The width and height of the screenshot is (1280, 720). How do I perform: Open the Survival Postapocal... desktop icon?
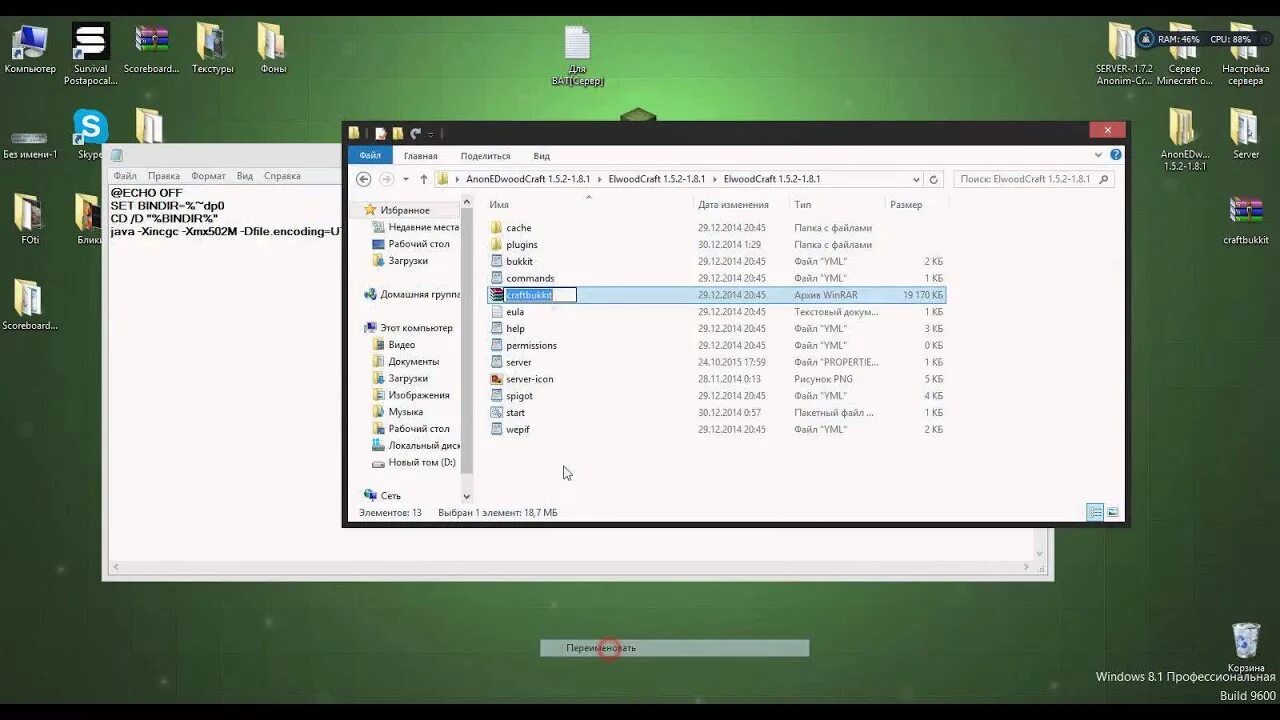[x=90, y=54]
